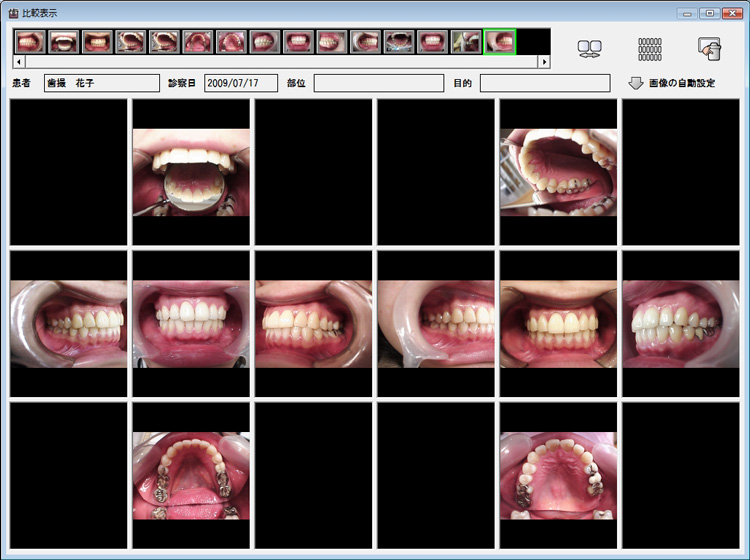This screenshot has width=750, height=560.
Task: Click the empty top-row third grid cell
Action: click(x=314, y=172)
